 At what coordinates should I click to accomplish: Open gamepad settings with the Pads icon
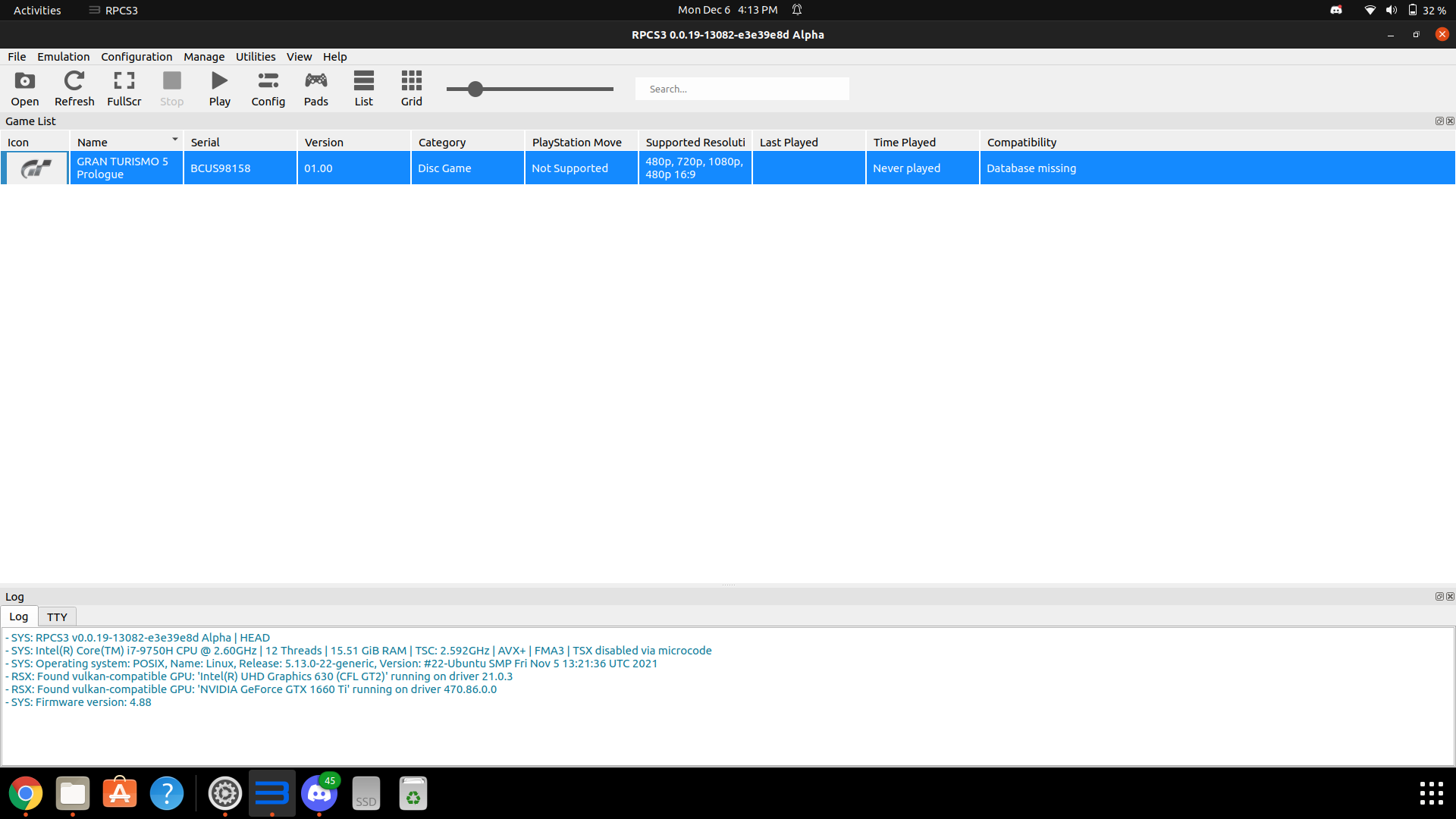(316, 87)
